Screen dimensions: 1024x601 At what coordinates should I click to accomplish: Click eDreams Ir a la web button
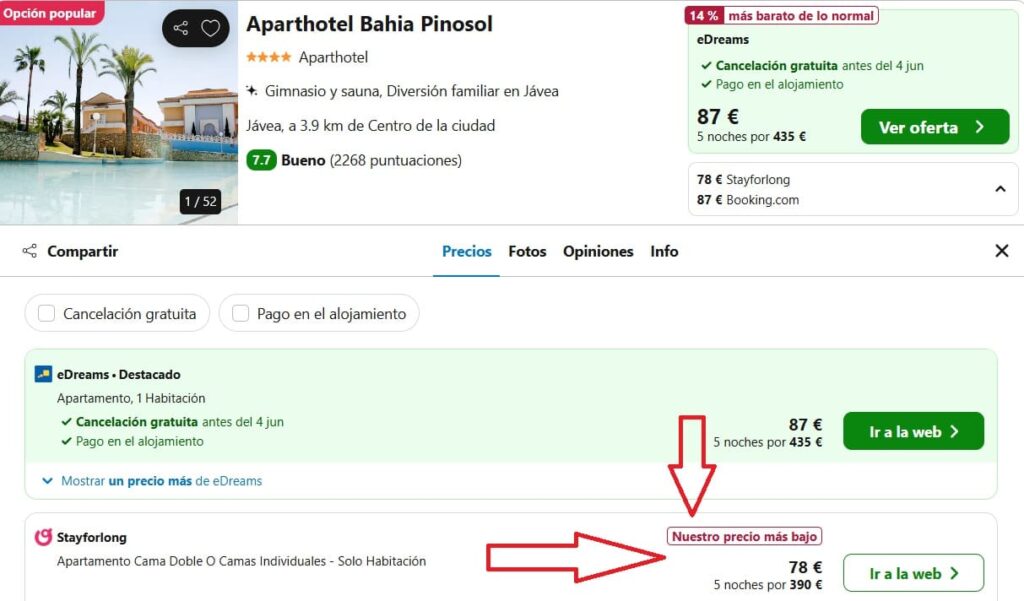913,431
